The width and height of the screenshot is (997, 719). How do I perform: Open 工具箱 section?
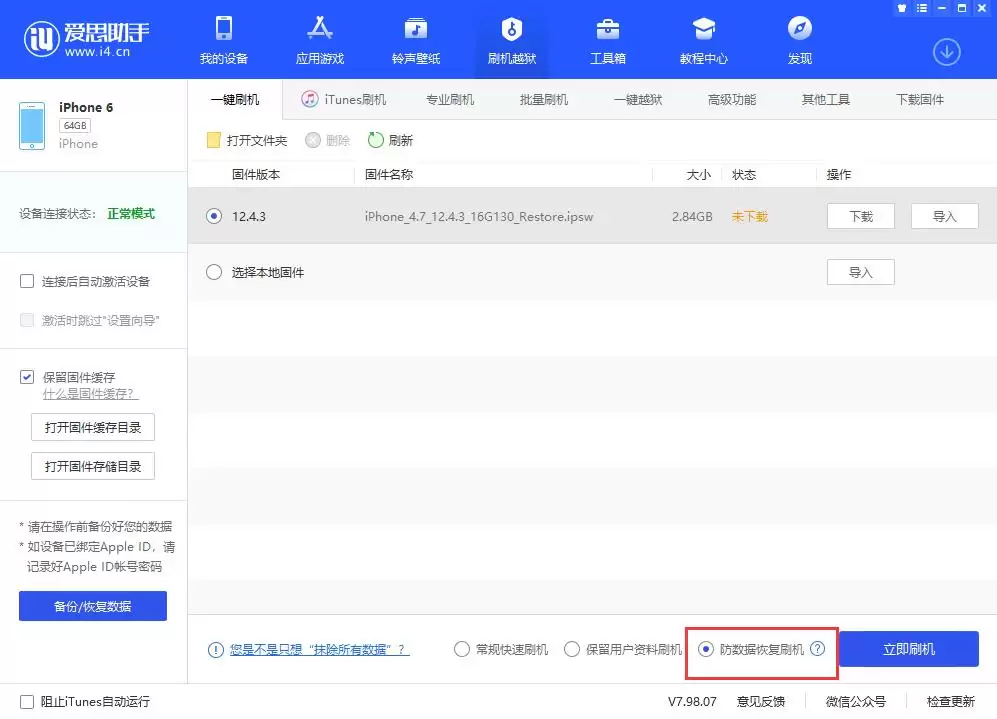coord(608,40)
